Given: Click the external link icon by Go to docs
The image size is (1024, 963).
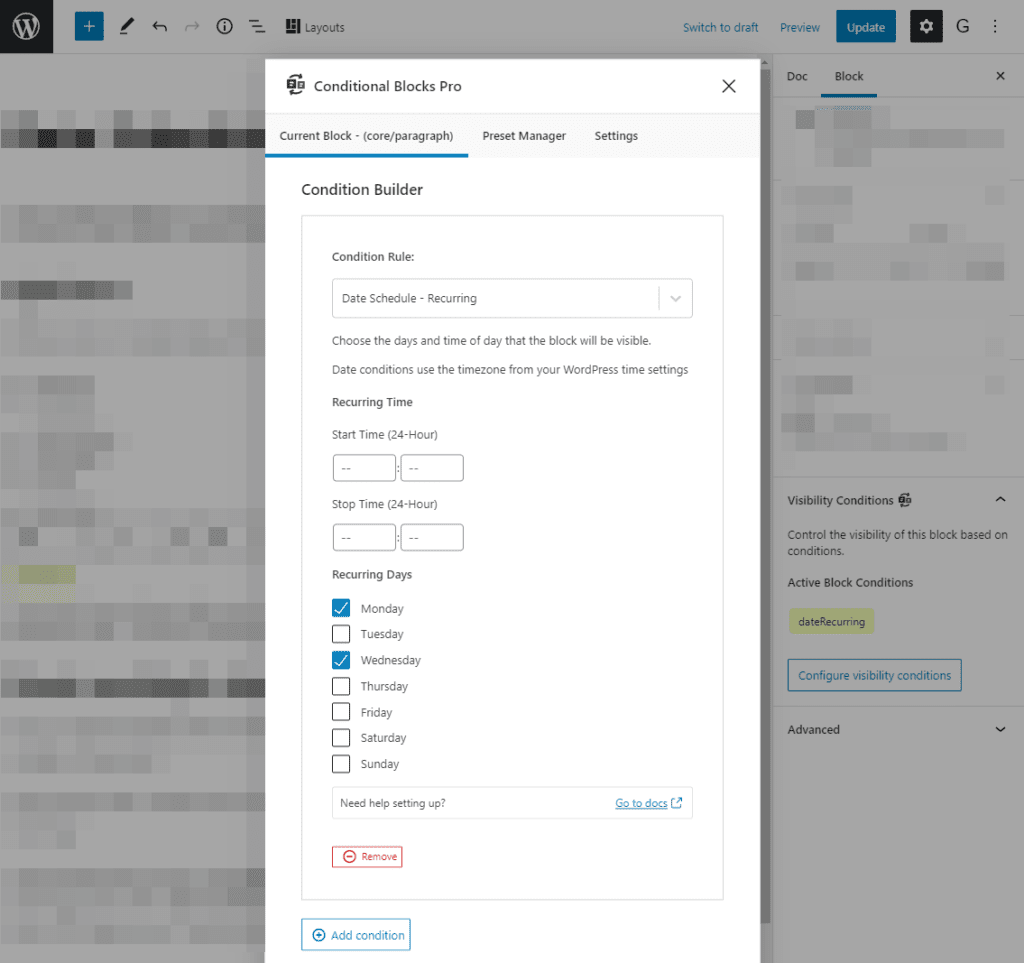Looking at the screenshot, I should tap(677, 802).
